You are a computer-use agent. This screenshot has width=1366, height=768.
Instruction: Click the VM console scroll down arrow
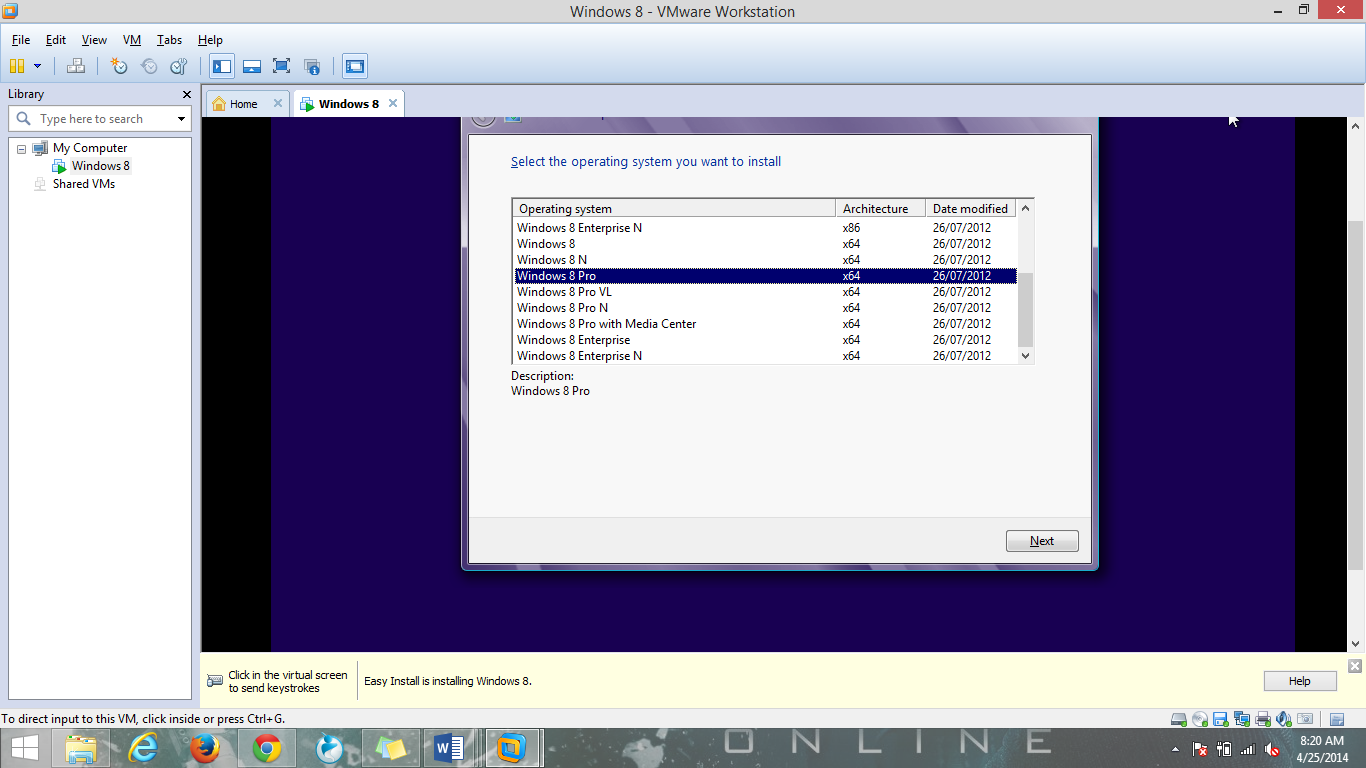1356,644
